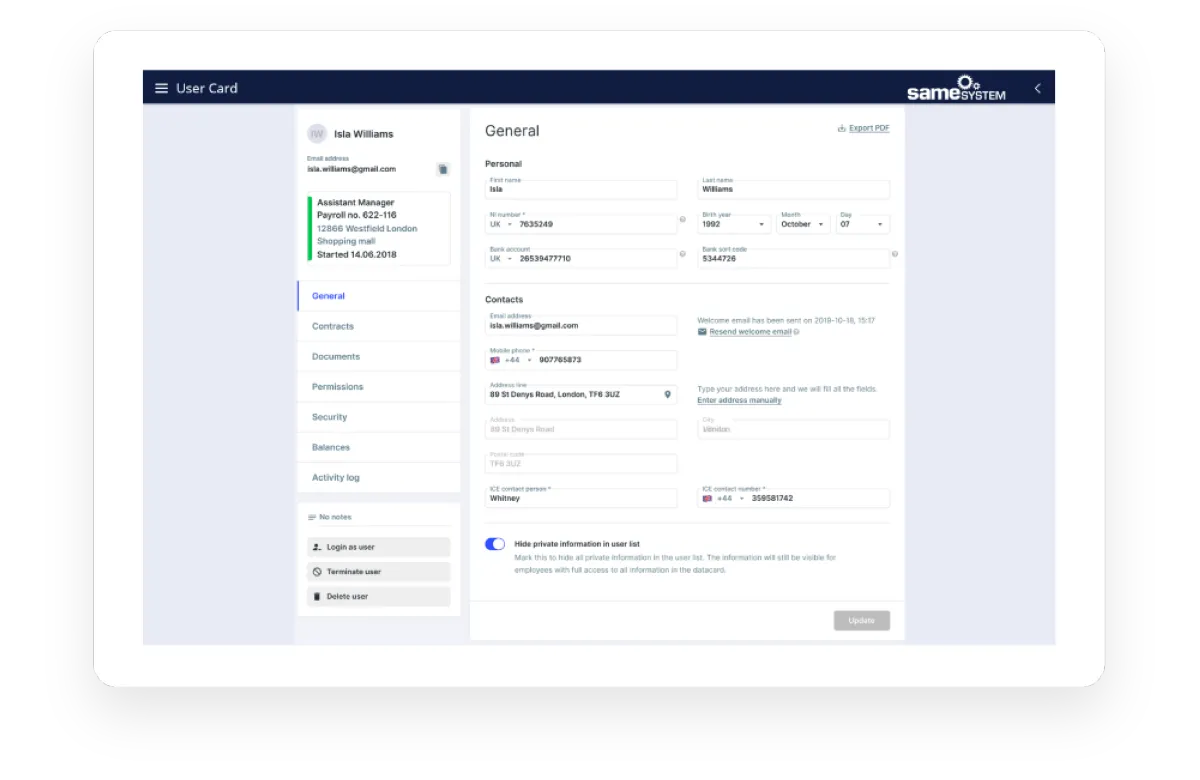
Task: Open the Balances section
Action: tap(379, 447)
